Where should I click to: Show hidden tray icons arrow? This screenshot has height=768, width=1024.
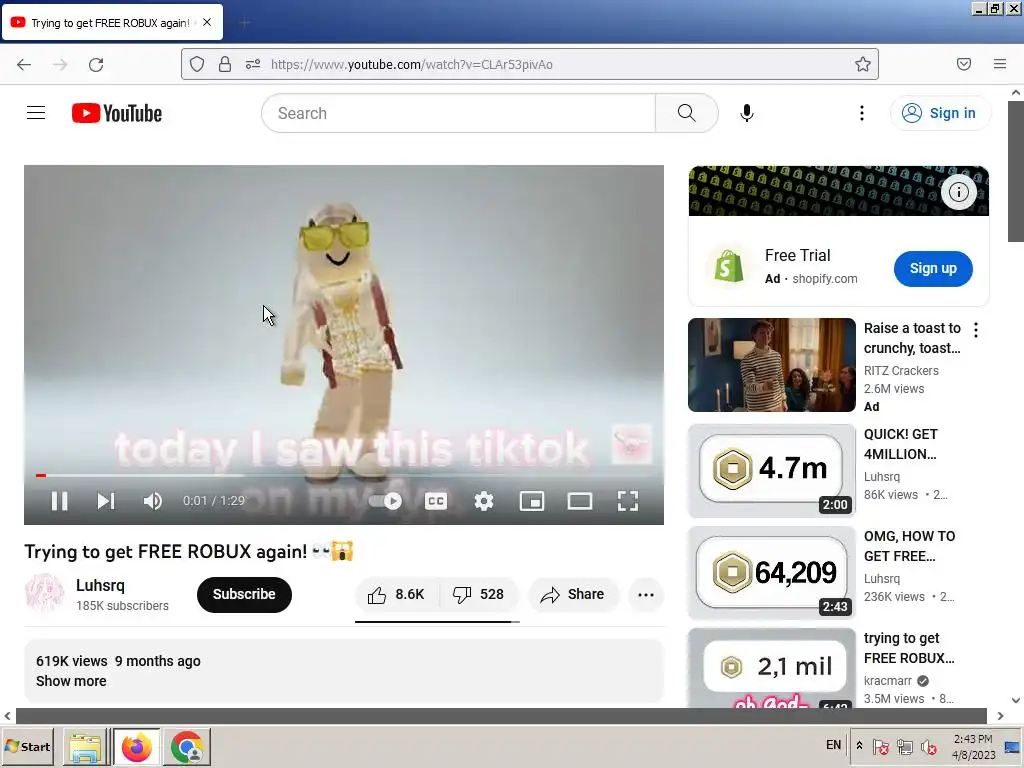(859, 746)
